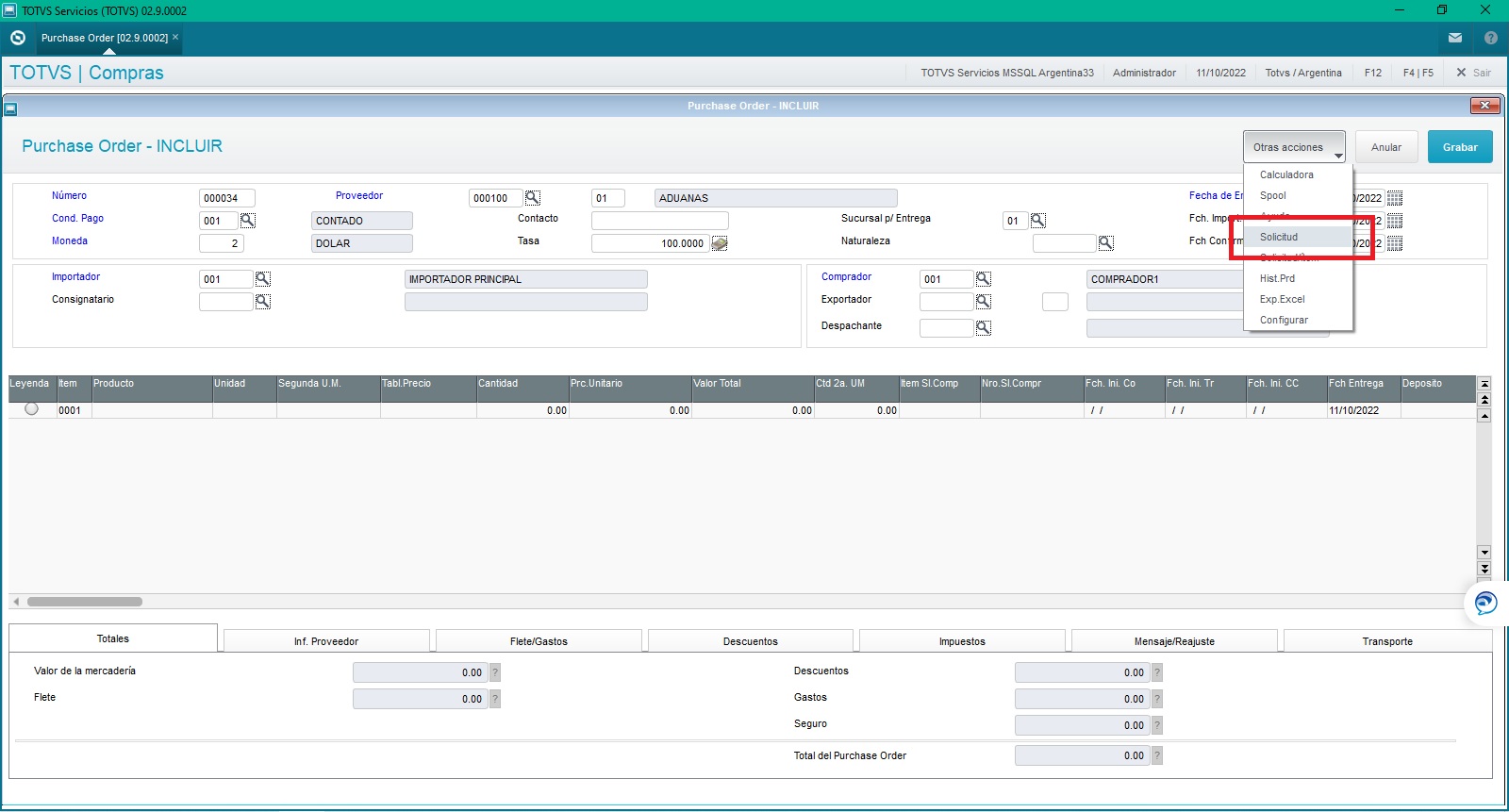
Task: Click the Comprador lookup magnifier icon
Action: tap(984, 279)
